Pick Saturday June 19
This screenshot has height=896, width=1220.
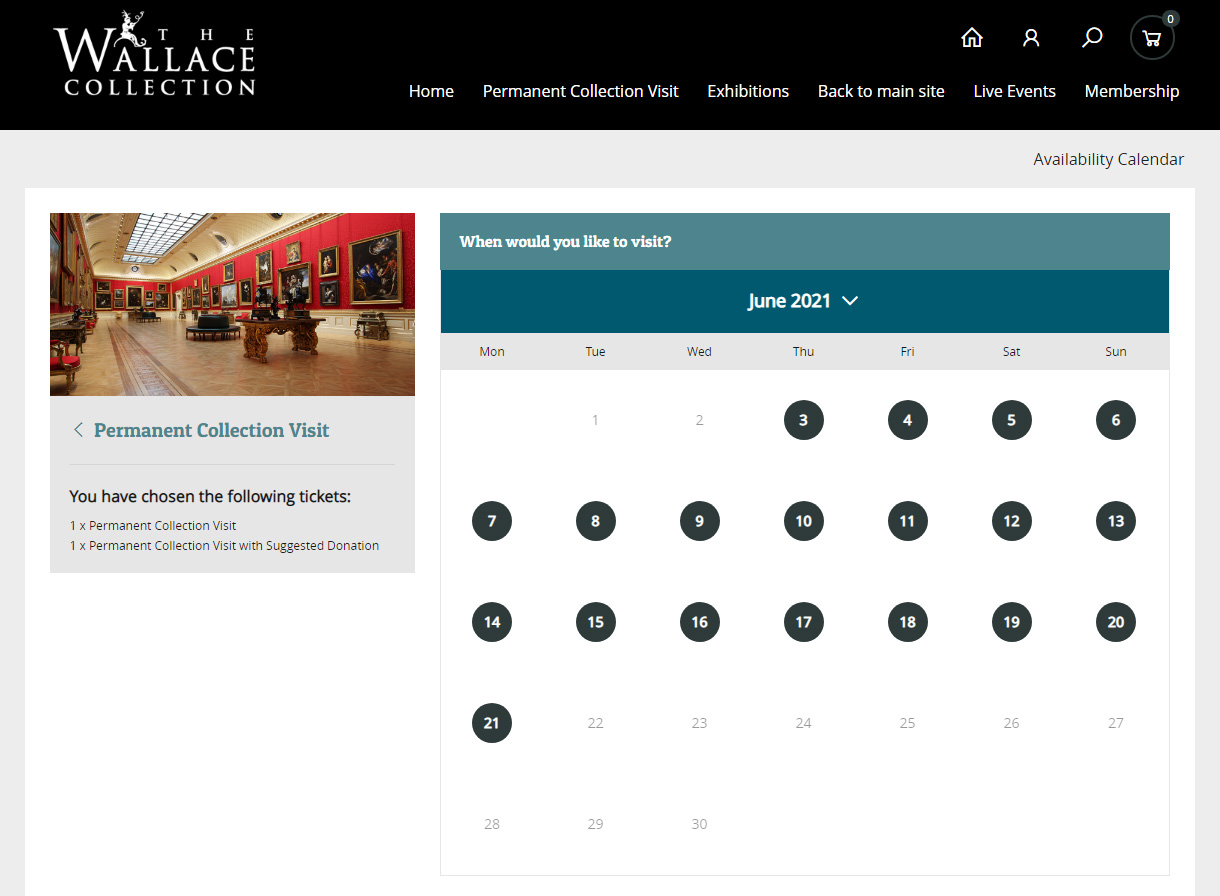(x=1012, y=622)
